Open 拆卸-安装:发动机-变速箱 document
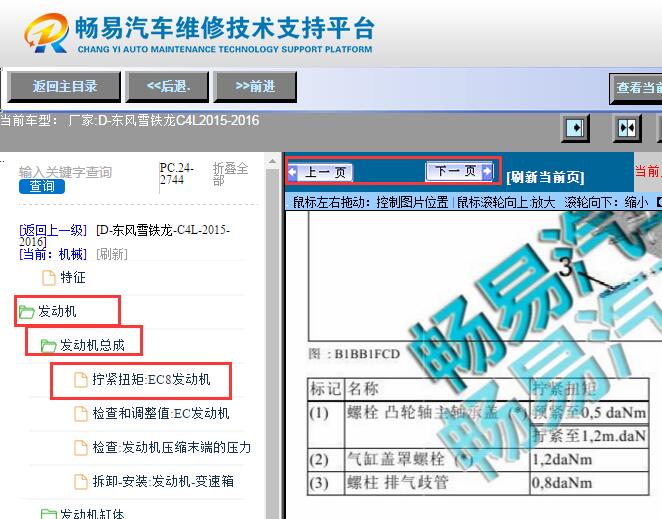Image resolution: width=662 pixels, height=519 pixels. (163, 481)
